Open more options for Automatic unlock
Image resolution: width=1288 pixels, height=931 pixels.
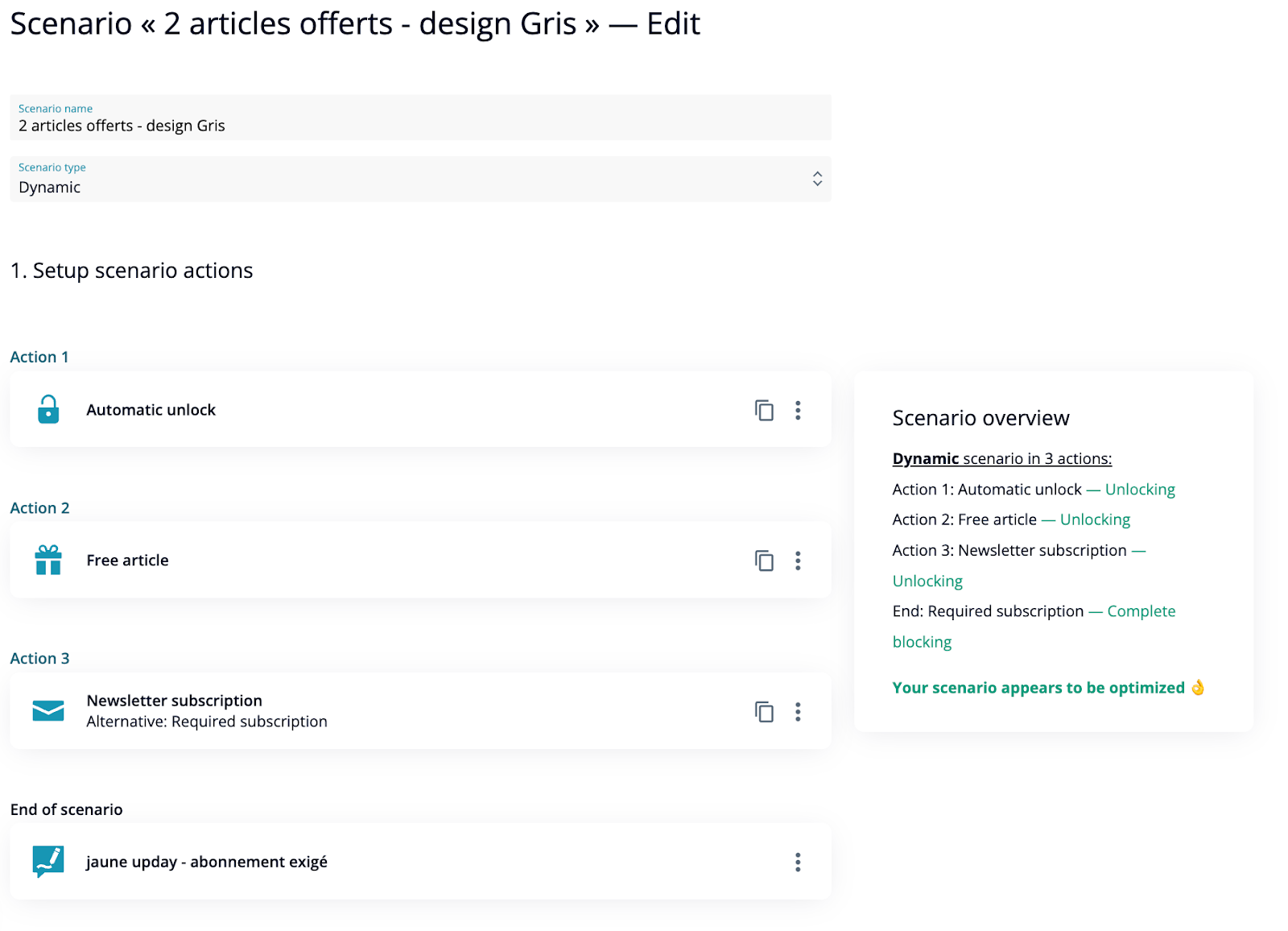pos(798,410)
